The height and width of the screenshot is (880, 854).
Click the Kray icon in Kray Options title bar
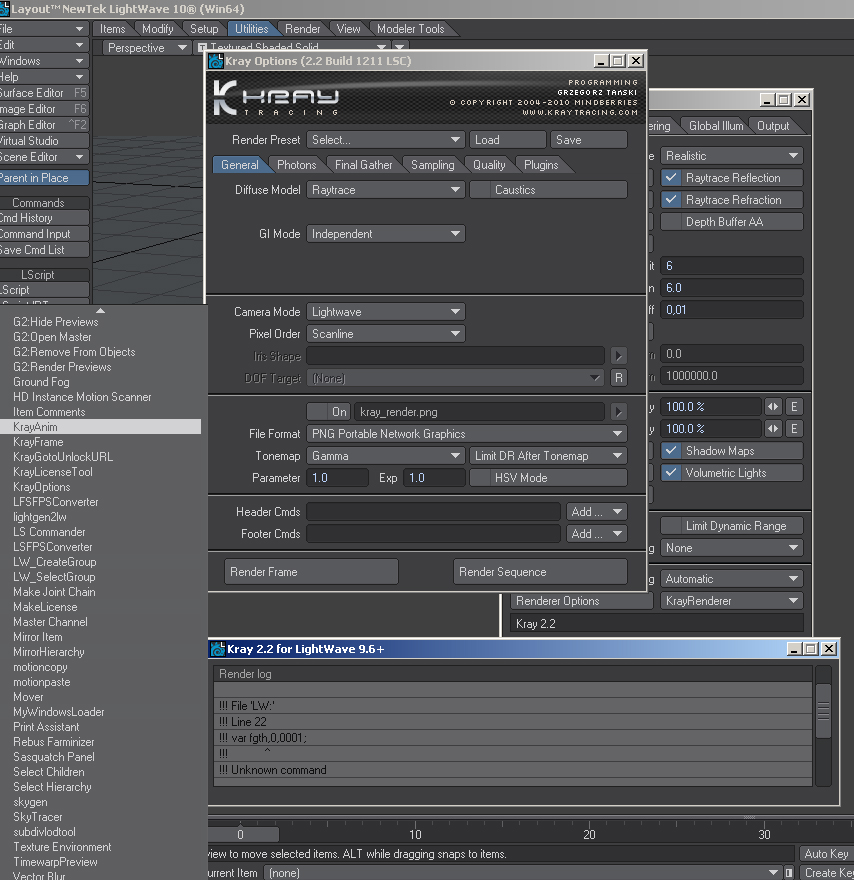click(216, 61)
